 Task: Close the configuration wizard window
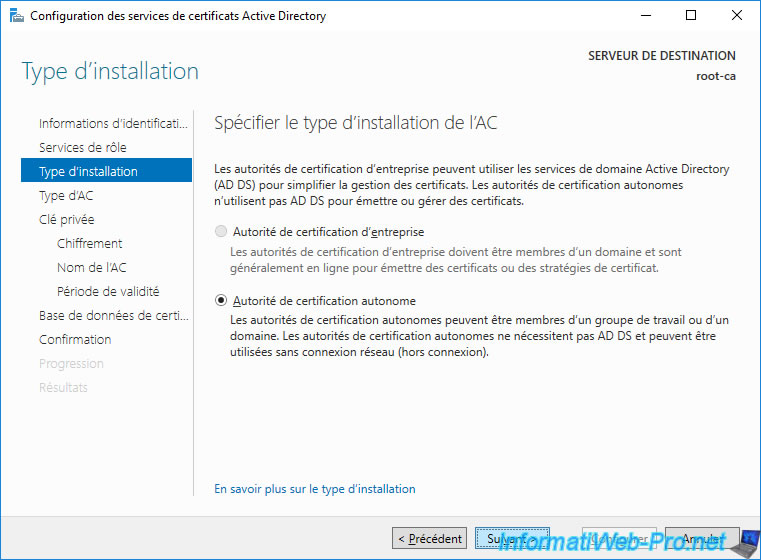pyautogui.click(x=736, y=16)
